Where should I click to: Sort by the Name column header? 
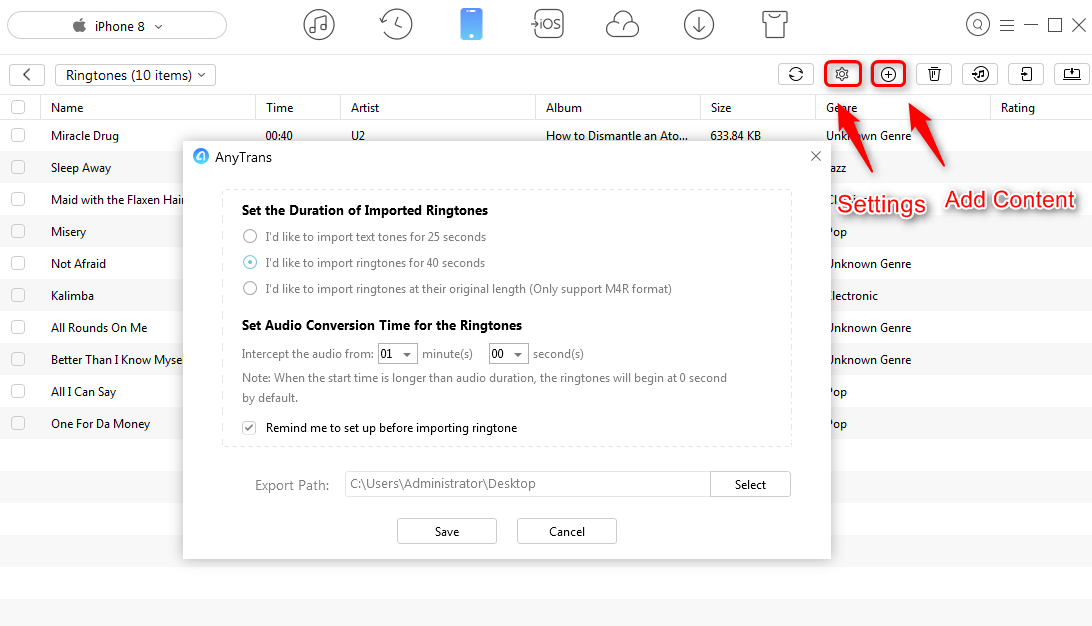pyautogui.click(x=67, y=108)
